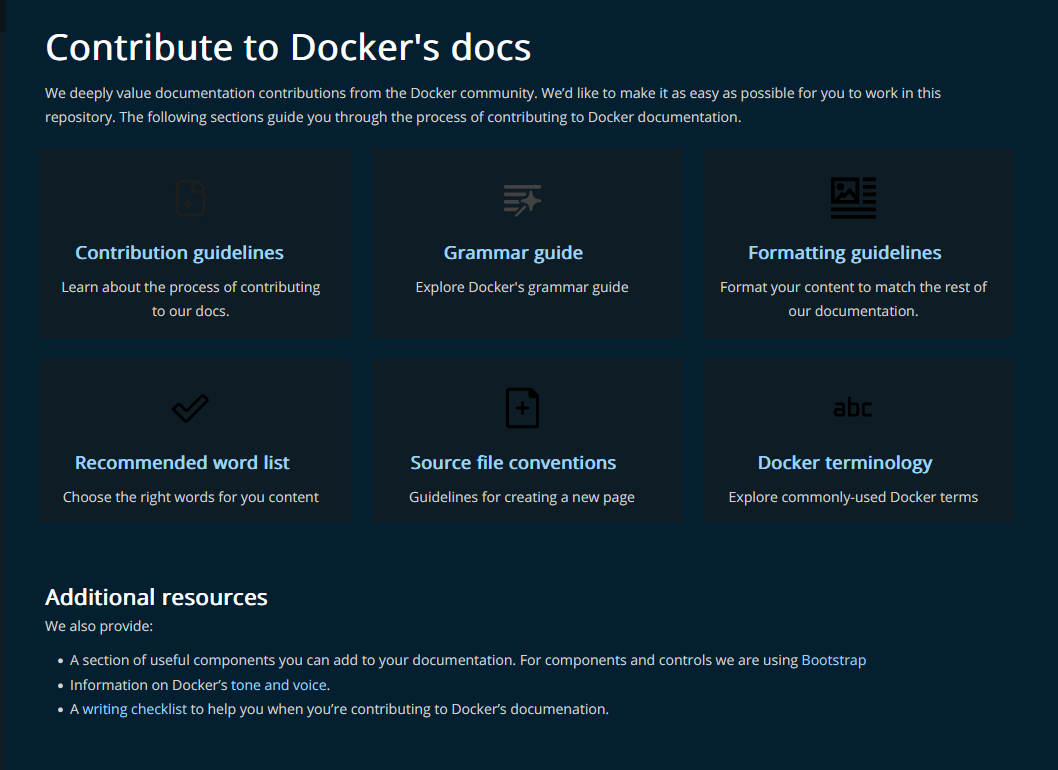Click 'Guidelines for creating a new page' text
Screen dimensions: 1058x770
click(x=522, y=497)
